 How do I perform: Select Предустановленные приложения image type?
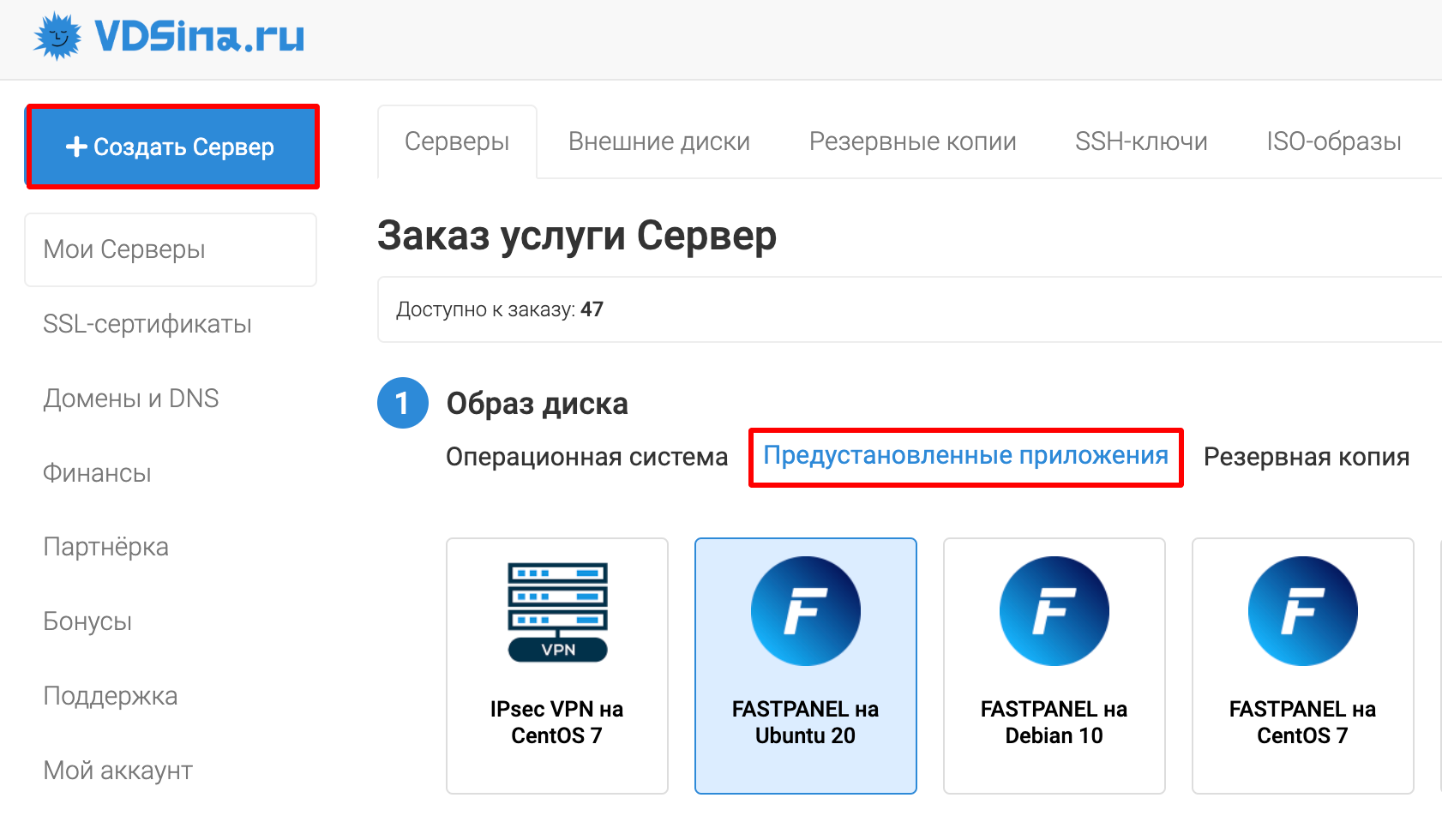(966, 457)
